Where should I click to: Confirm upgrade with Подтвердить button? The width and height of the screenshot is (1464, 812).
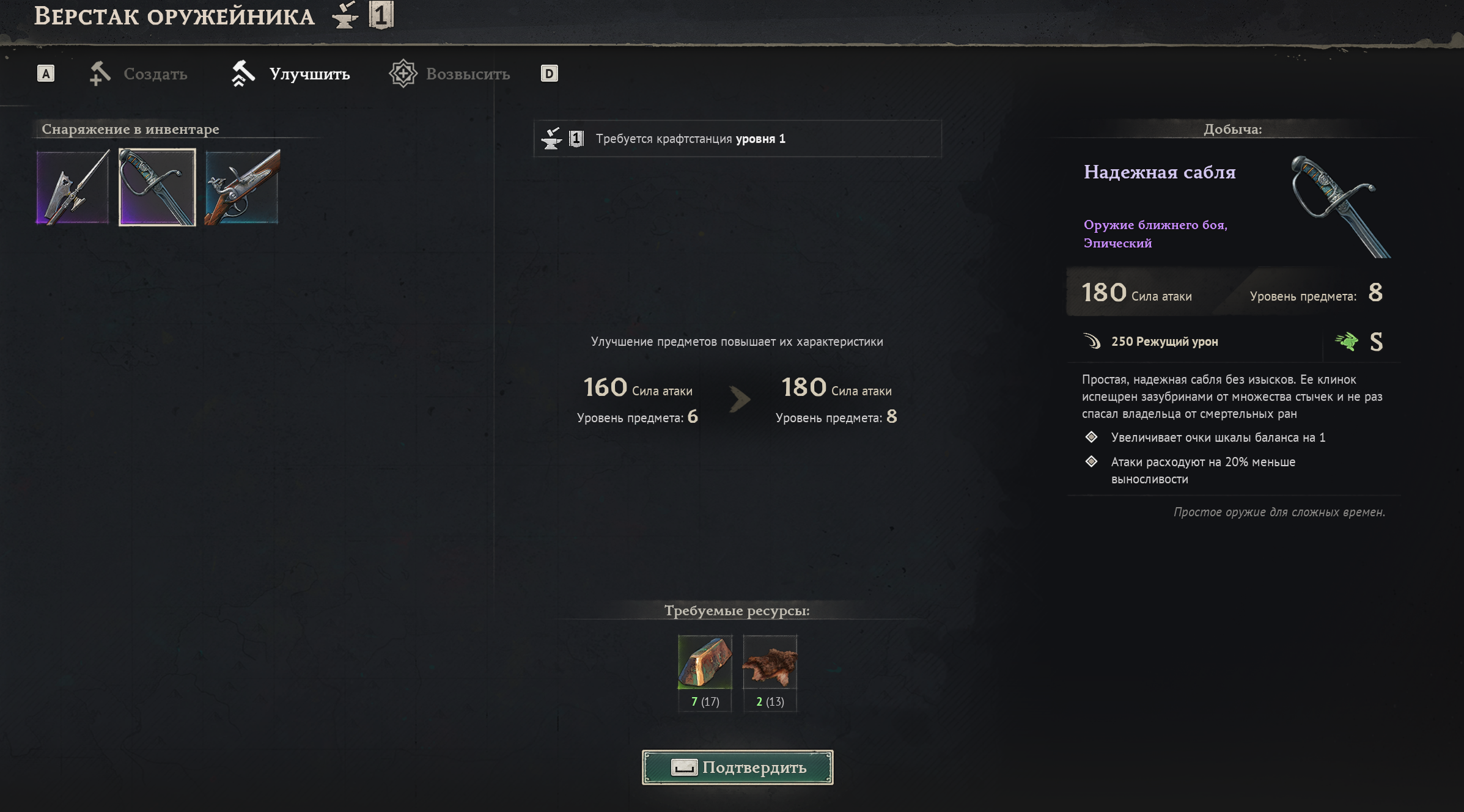click(x=737, y=767)
